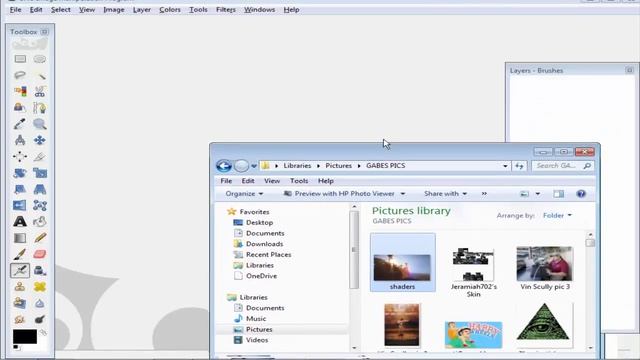Select the Bucket Fill tool
This screenshot has height=360, width=640.
(40, 222)
